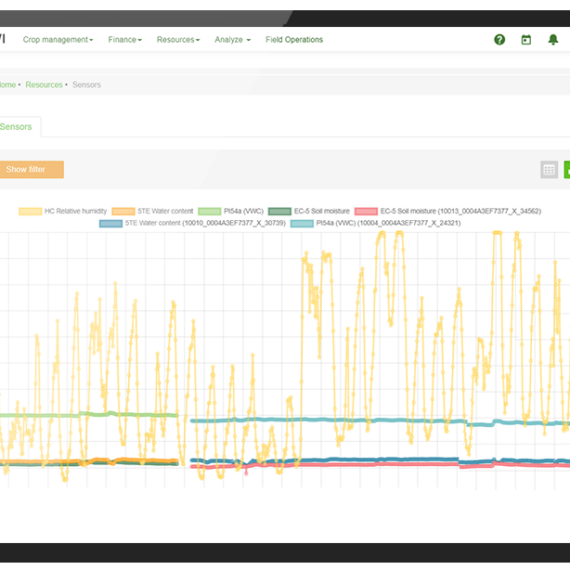Viewport: 570px width, 570px height.
Task: Toggle PI54a (VWC) light green legend series
Action: [x=231, y=211]
